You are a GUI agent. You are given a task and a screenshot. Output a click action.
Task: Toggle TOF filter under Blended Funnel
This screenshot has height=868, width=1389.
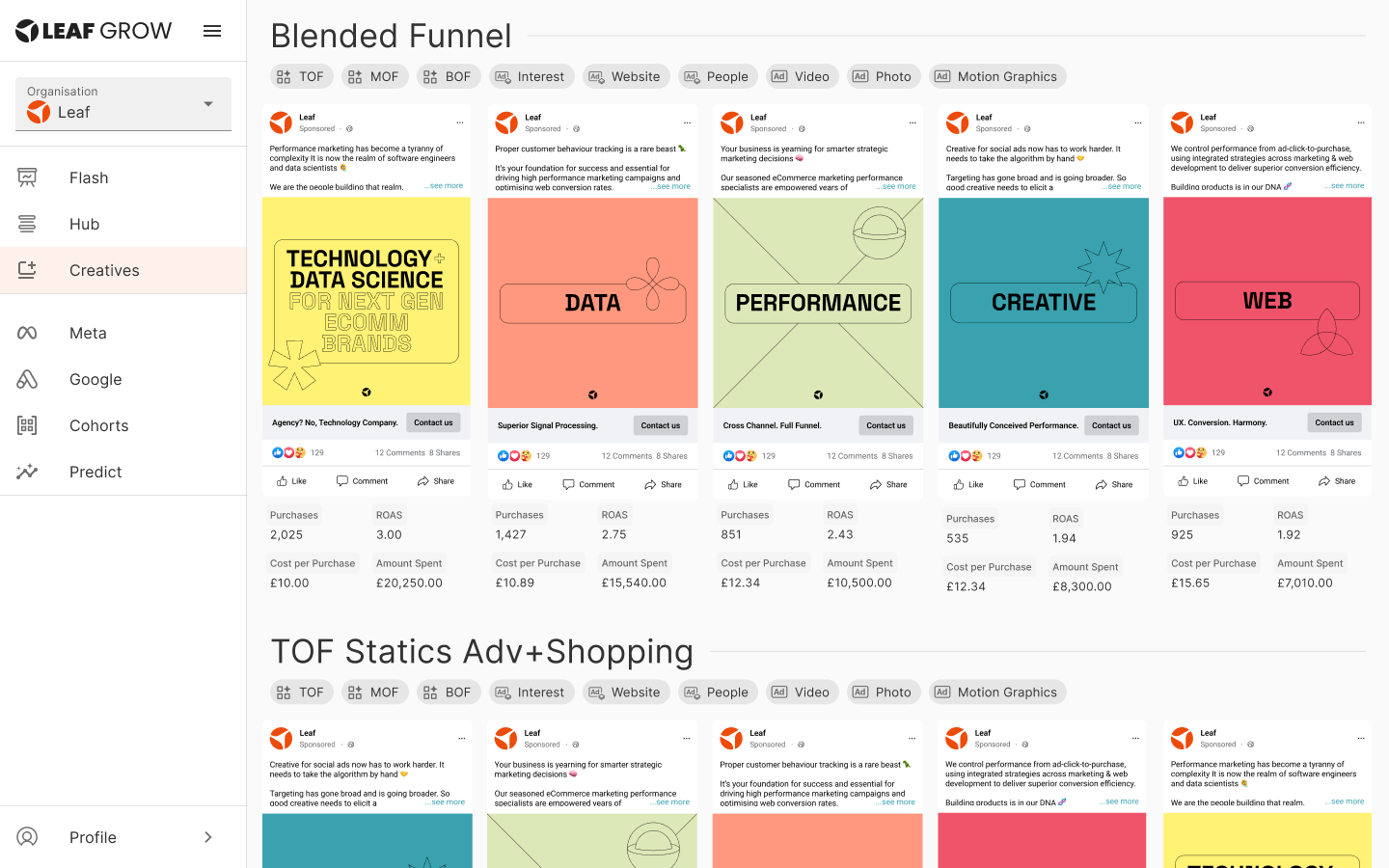[301, 76]
